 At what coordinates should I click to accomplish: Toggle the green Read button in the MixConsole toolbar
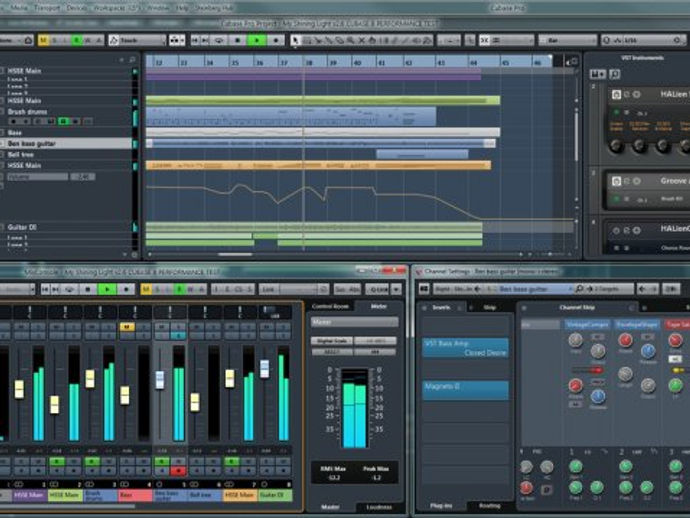(x=180, y=289)
